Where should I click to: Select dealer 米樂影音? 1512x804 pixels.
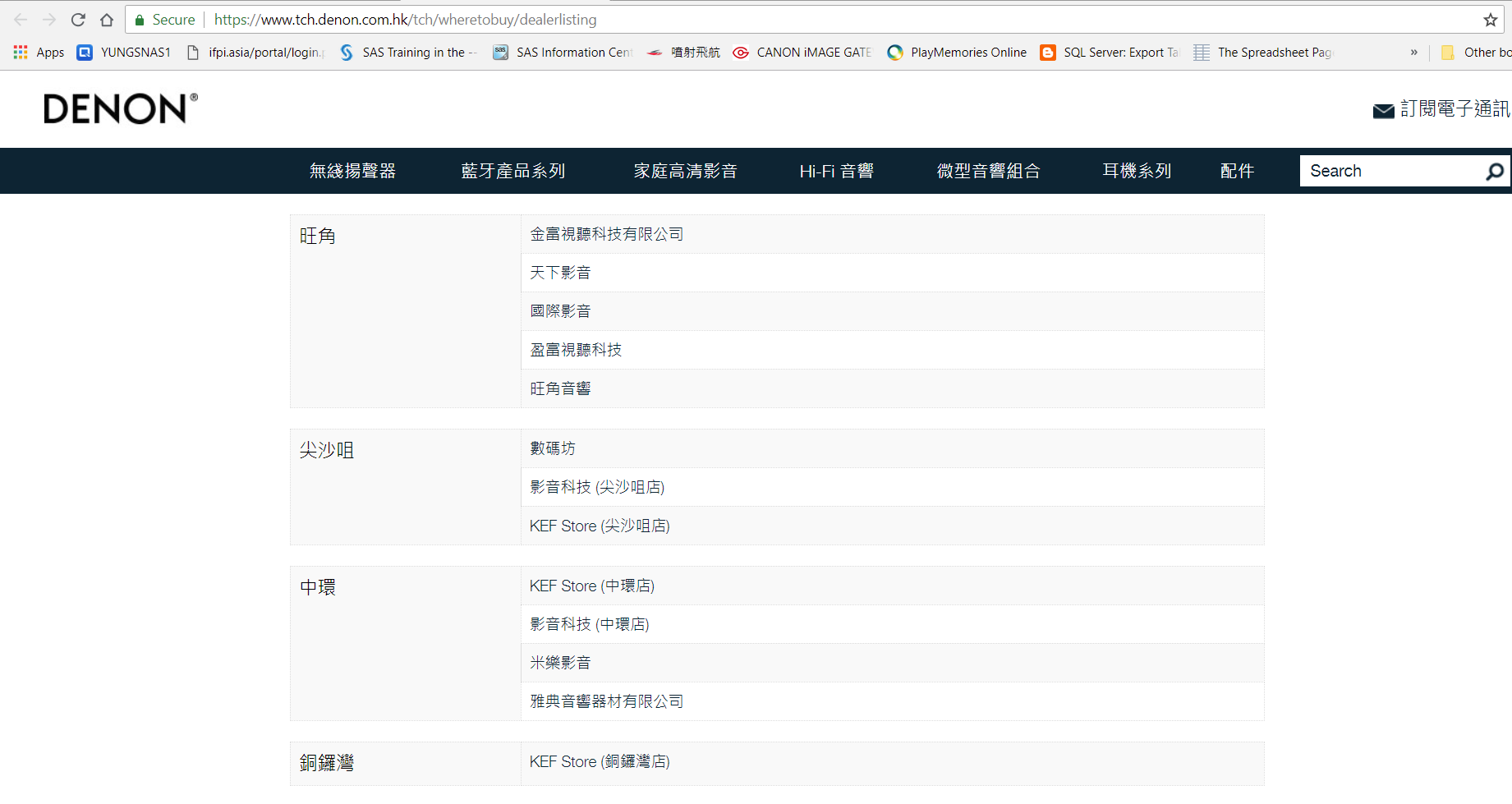[560, 663]
